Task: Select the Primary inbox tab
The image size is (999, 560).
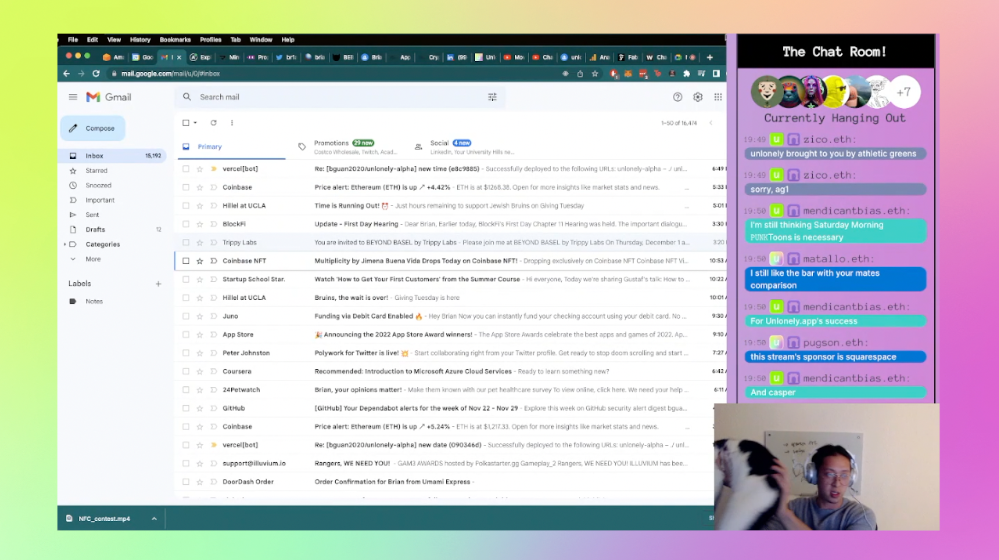Action: 231,147
